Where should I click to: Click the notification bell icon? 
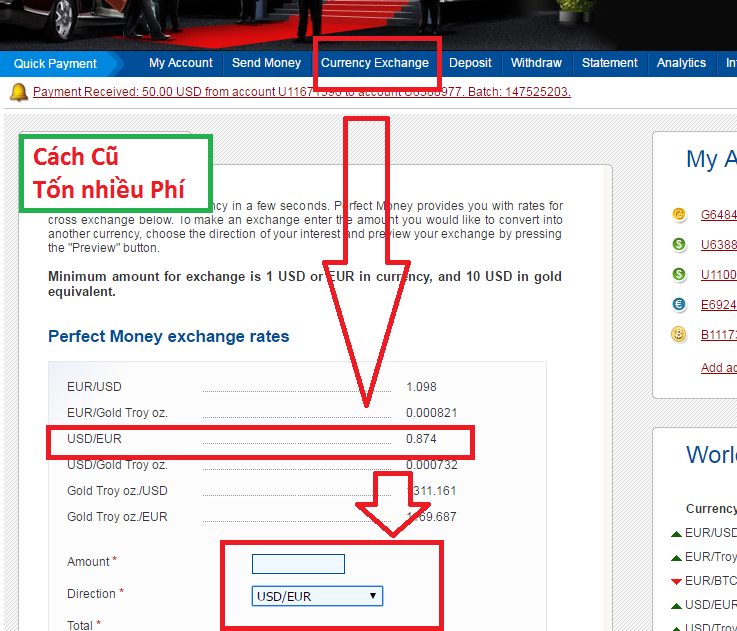coord(19,92)
